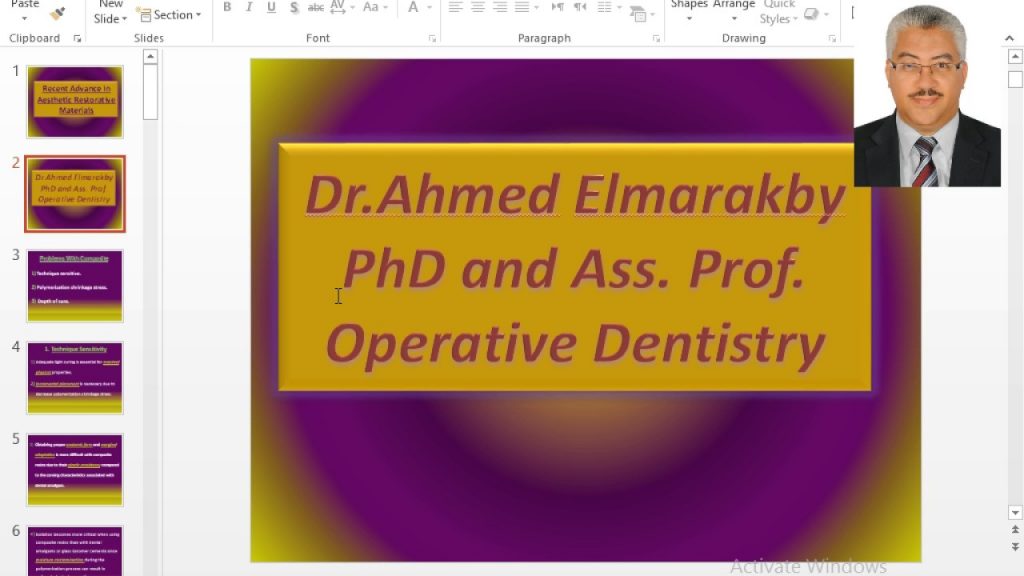This screenshot has height=576, width=1024.
Task: Go to next slide double-arrow button
Action: (x=1015, y=547)
